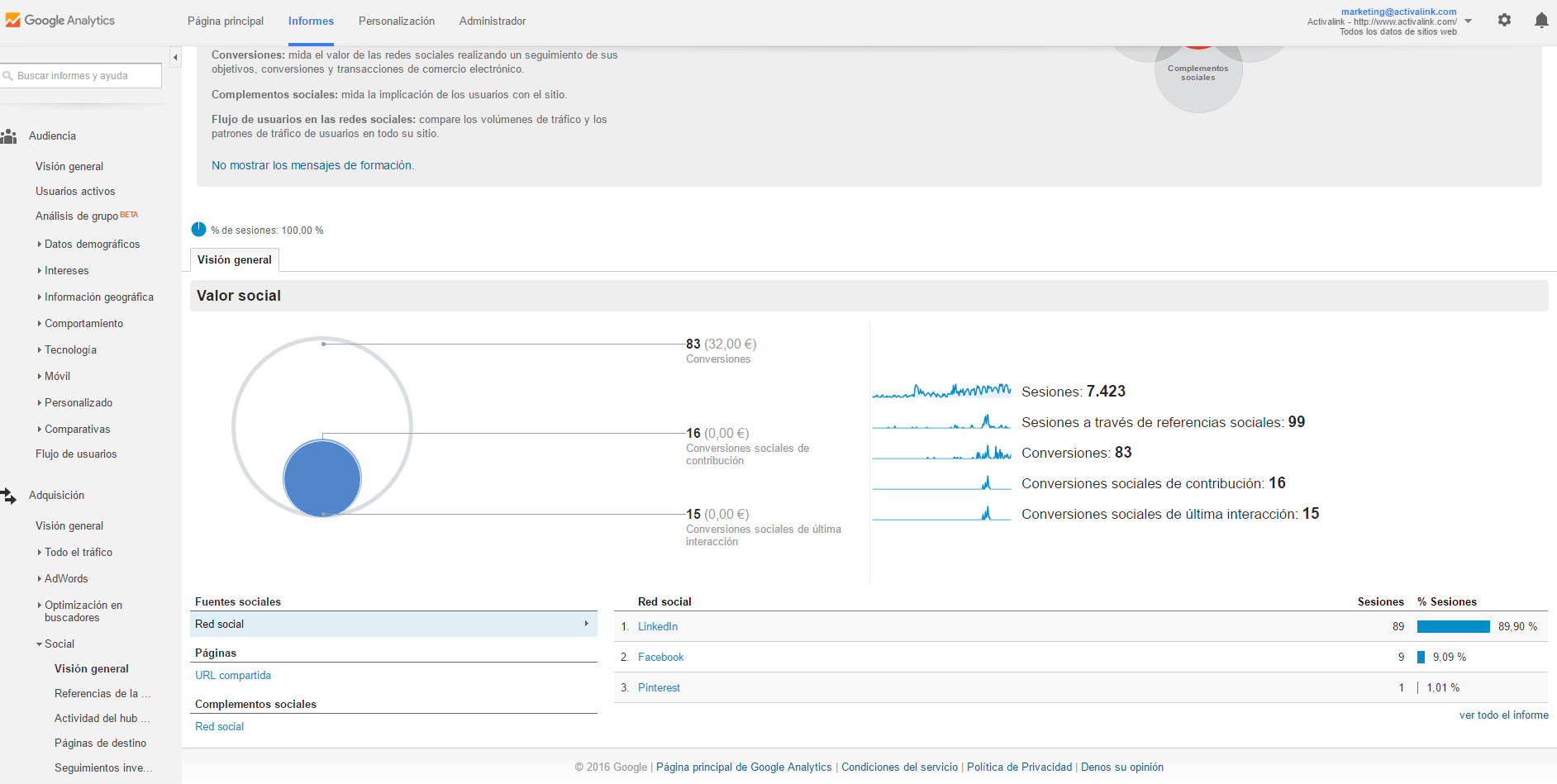Open the Activalink account dropdown
This screenshot has height=784, width=1557.
tap(1469, 20)
